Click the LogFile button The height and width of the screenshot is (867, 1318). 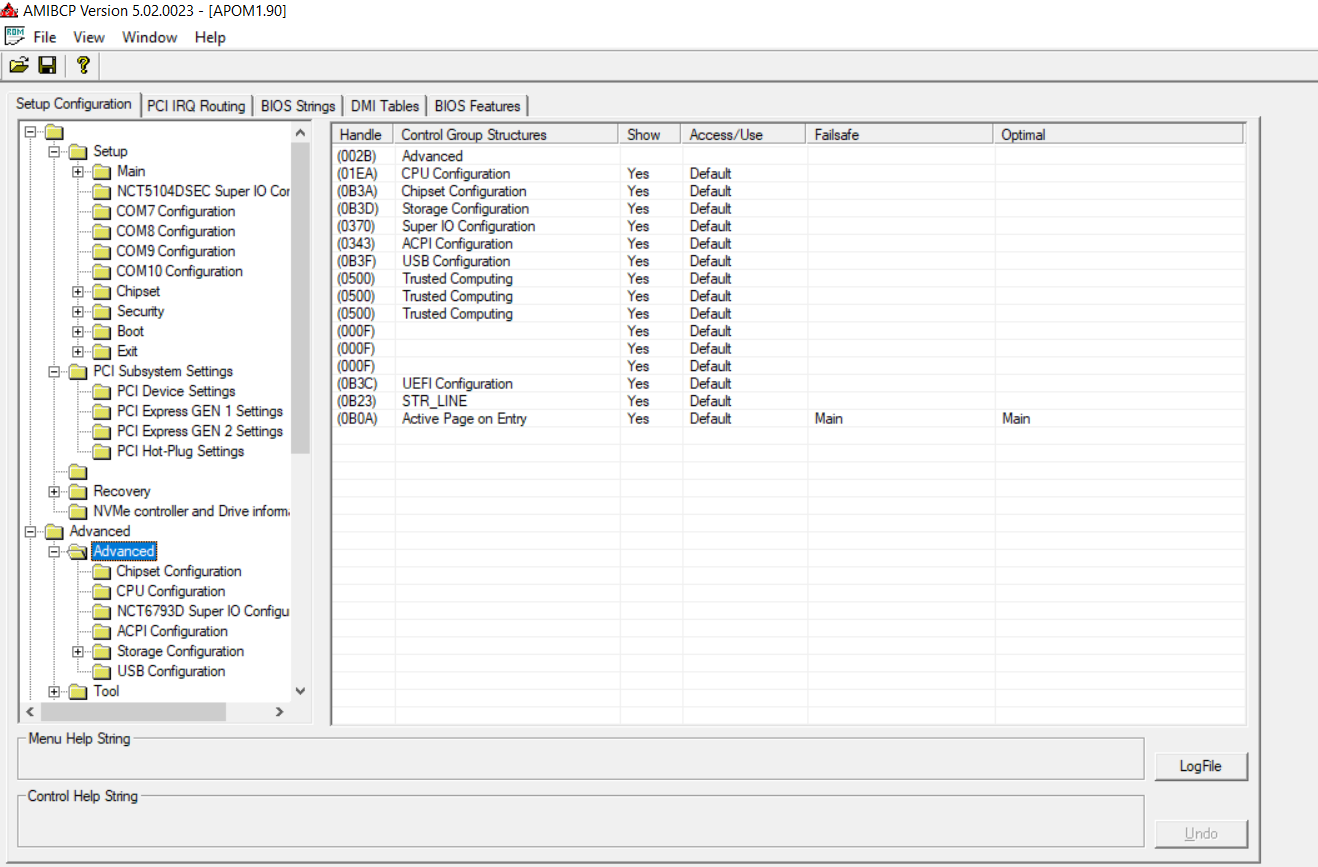click(1200, 766)
